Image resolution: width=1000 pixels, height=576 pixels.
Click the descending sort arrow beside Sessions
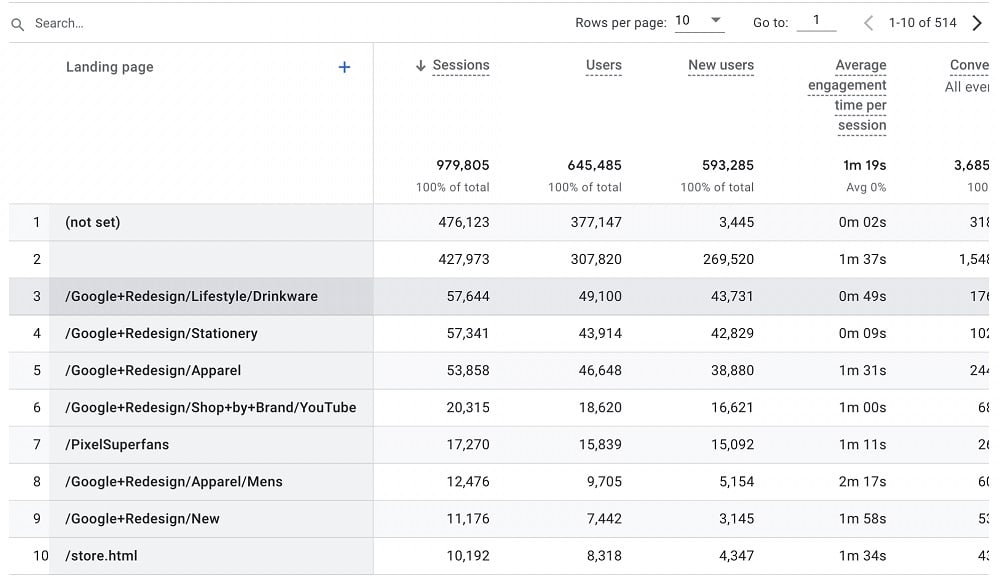[x=420, y=65]
